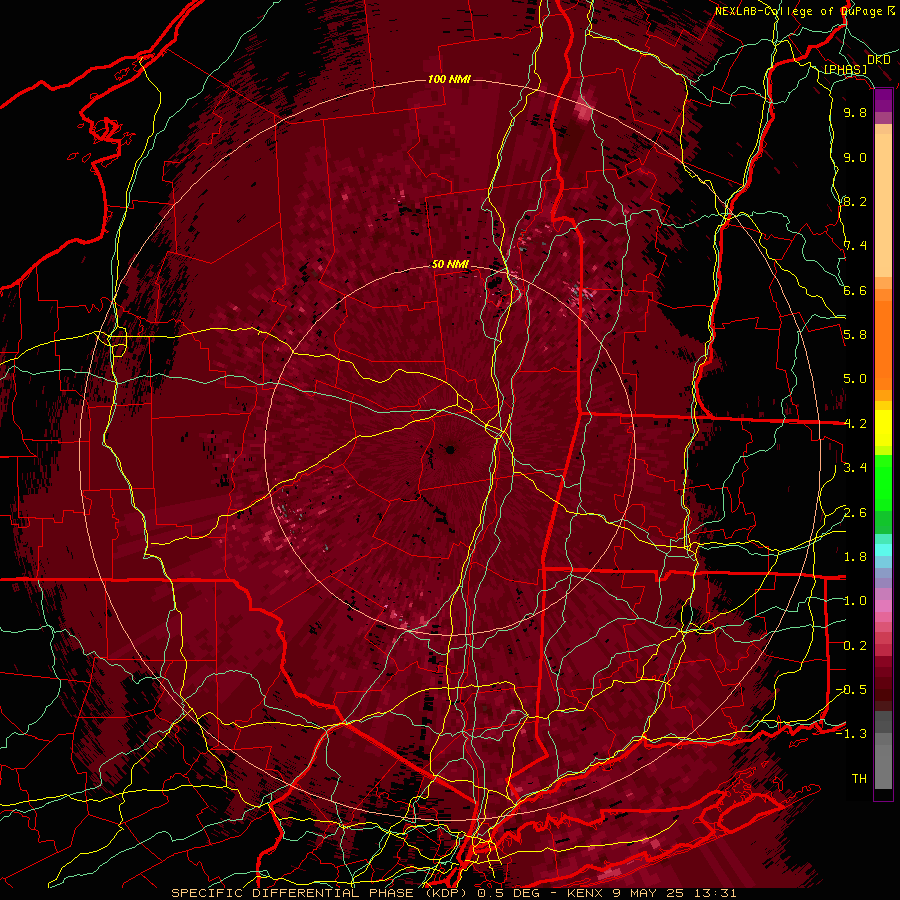
Task: Click the TH label on color scale
Action: point(859,779)
